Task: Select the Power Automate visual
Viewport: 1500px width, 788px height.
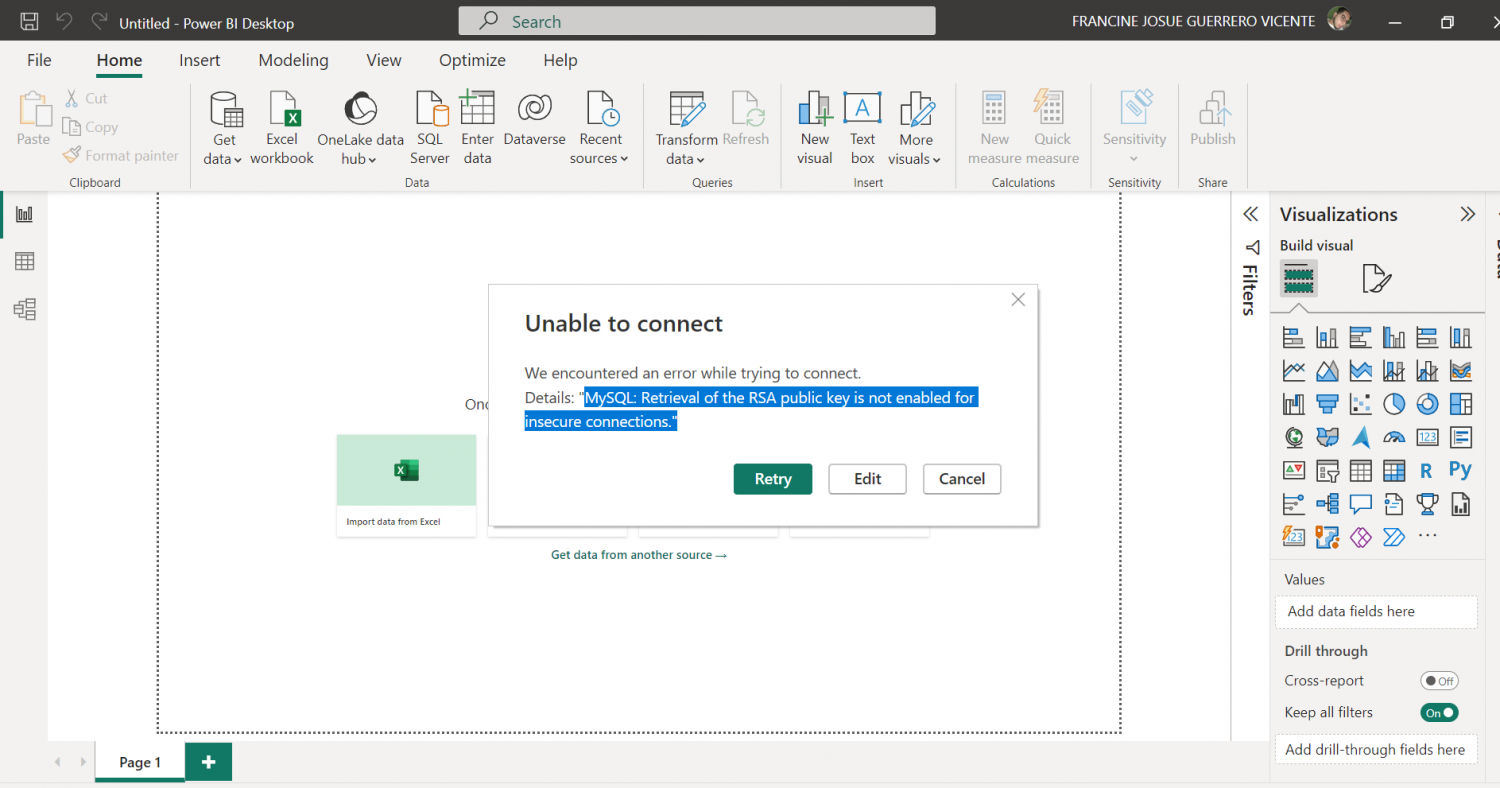Action: pyautogui.click(x=1394, y=537)
